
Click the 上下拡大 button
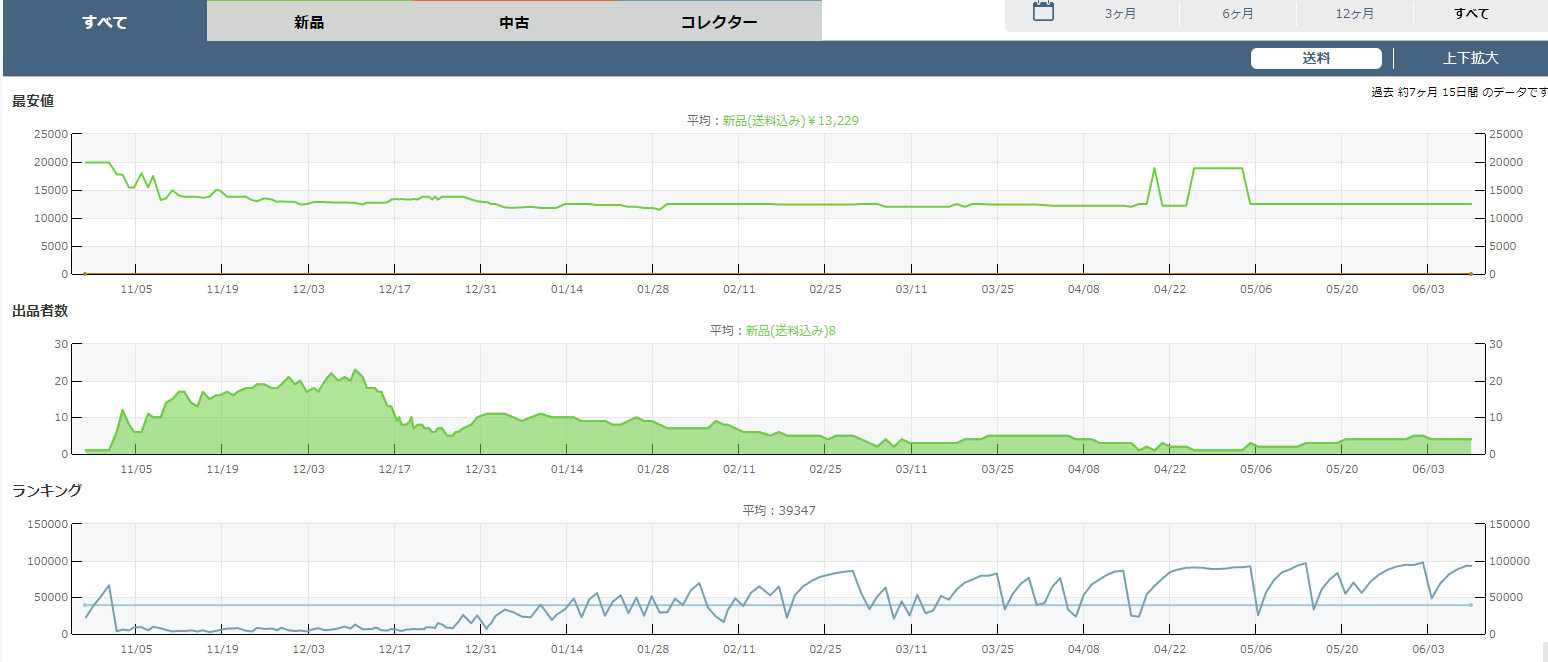tap(1470, 59)
